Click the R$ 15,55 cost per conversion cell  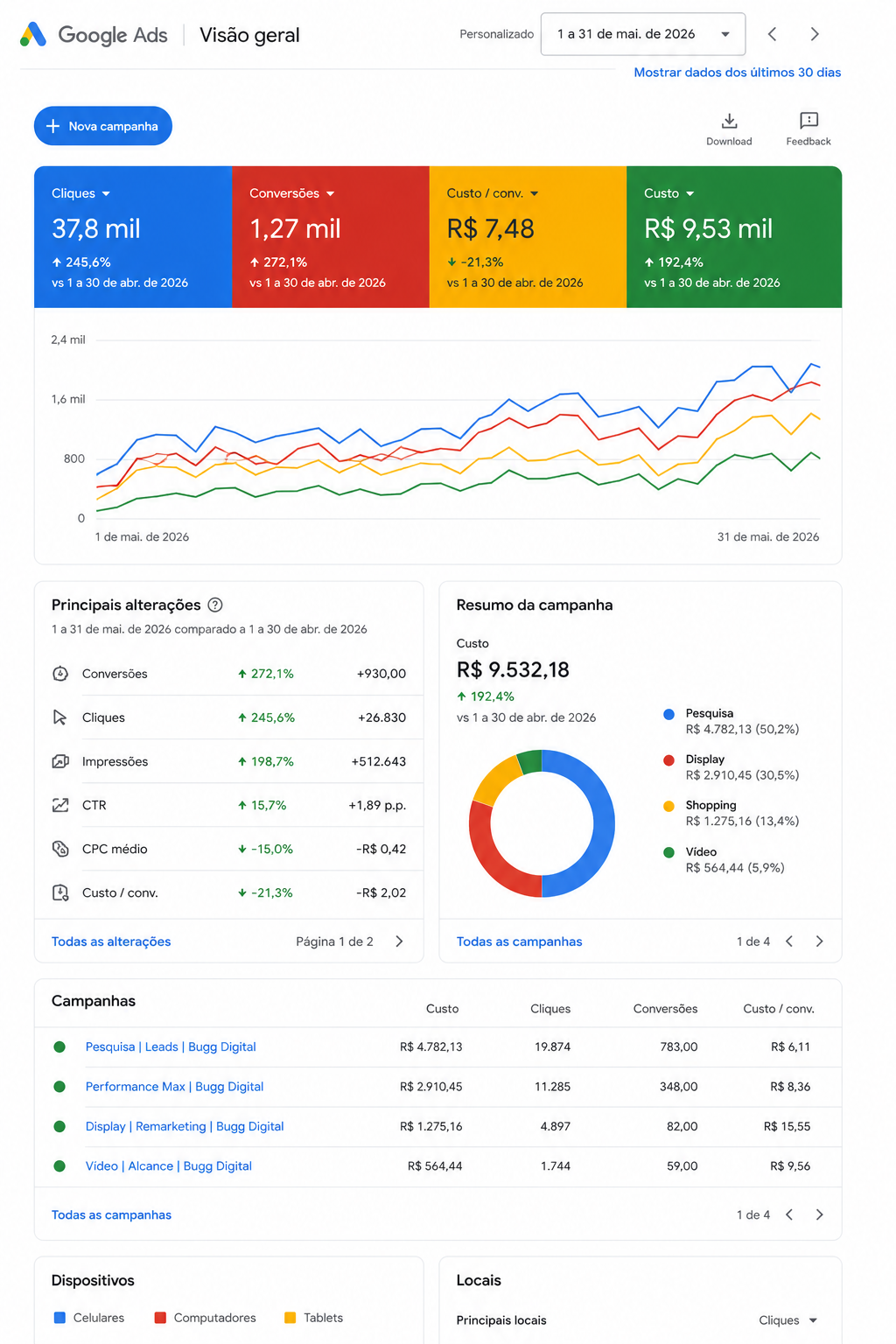coord(787,1126)
